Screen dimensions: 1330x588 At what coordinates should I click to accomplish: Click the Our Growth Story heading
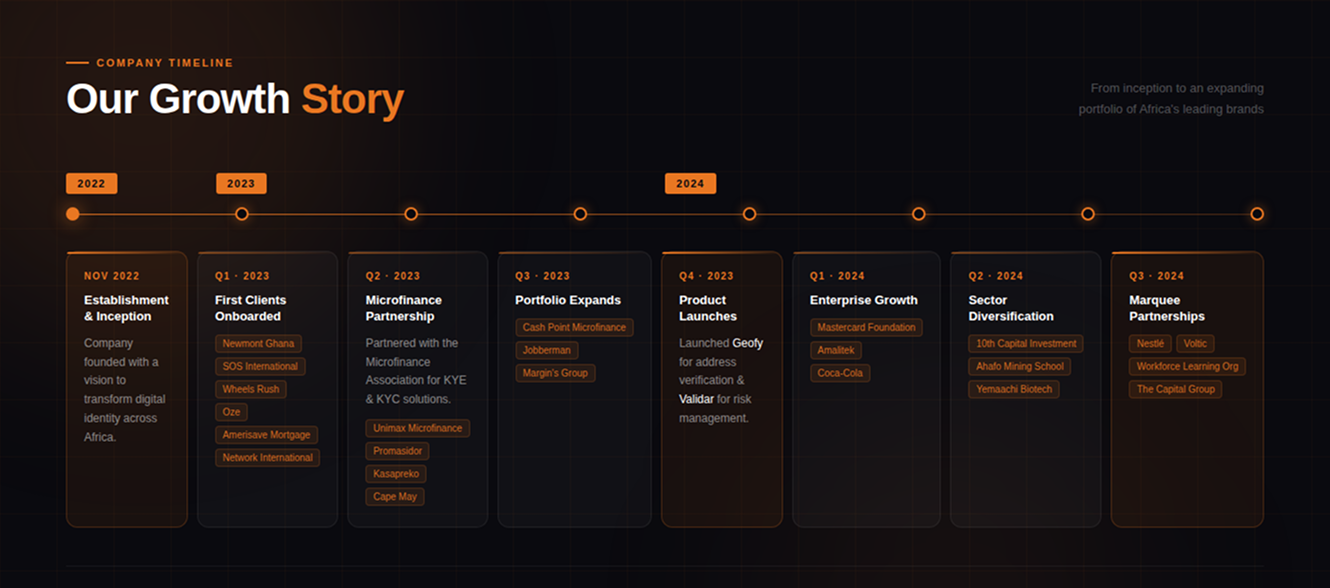pos(235,100)
